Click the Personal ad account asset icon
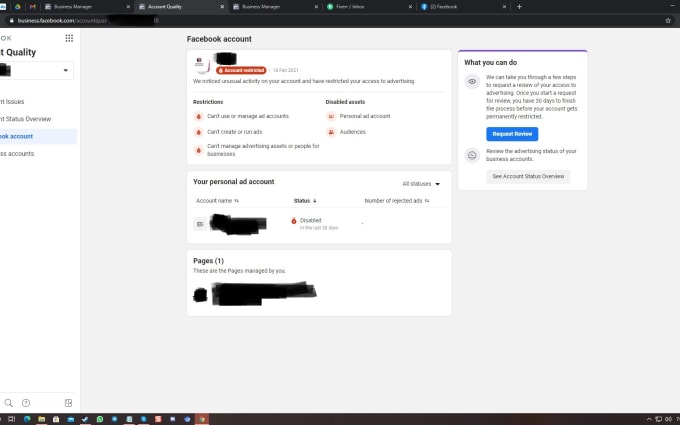 click(x=331, y=116)
